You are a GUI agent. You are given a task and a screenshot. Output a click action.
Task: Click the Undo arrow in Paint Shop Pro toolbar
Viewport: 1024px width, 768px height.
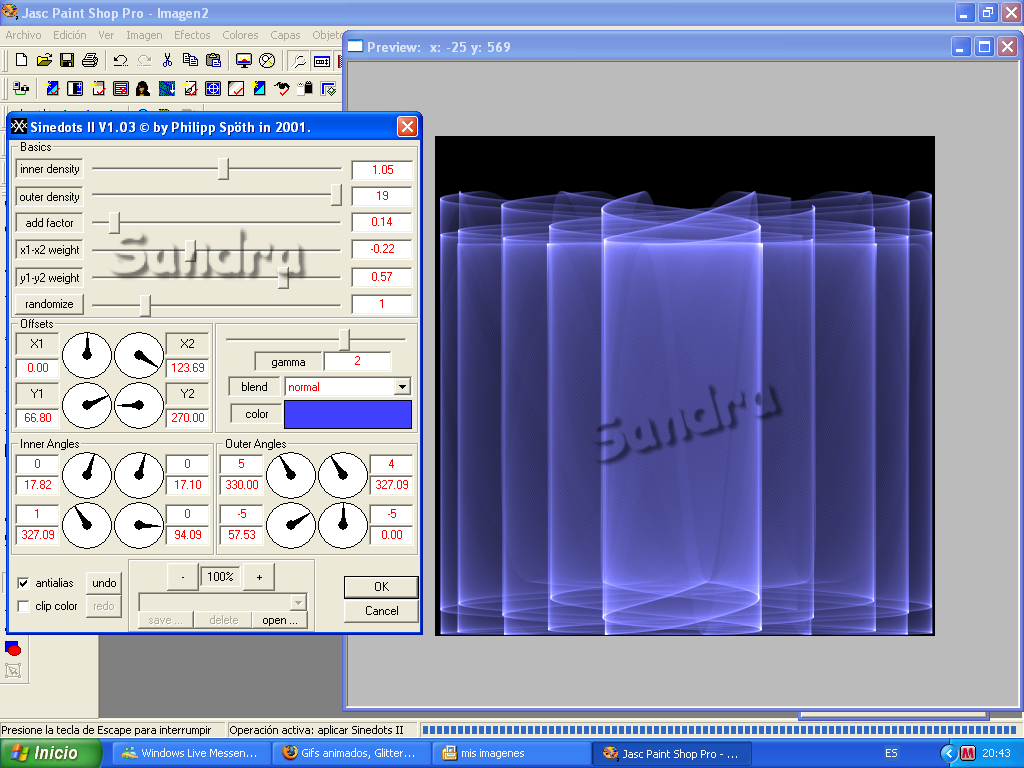(x=120, y=61)
